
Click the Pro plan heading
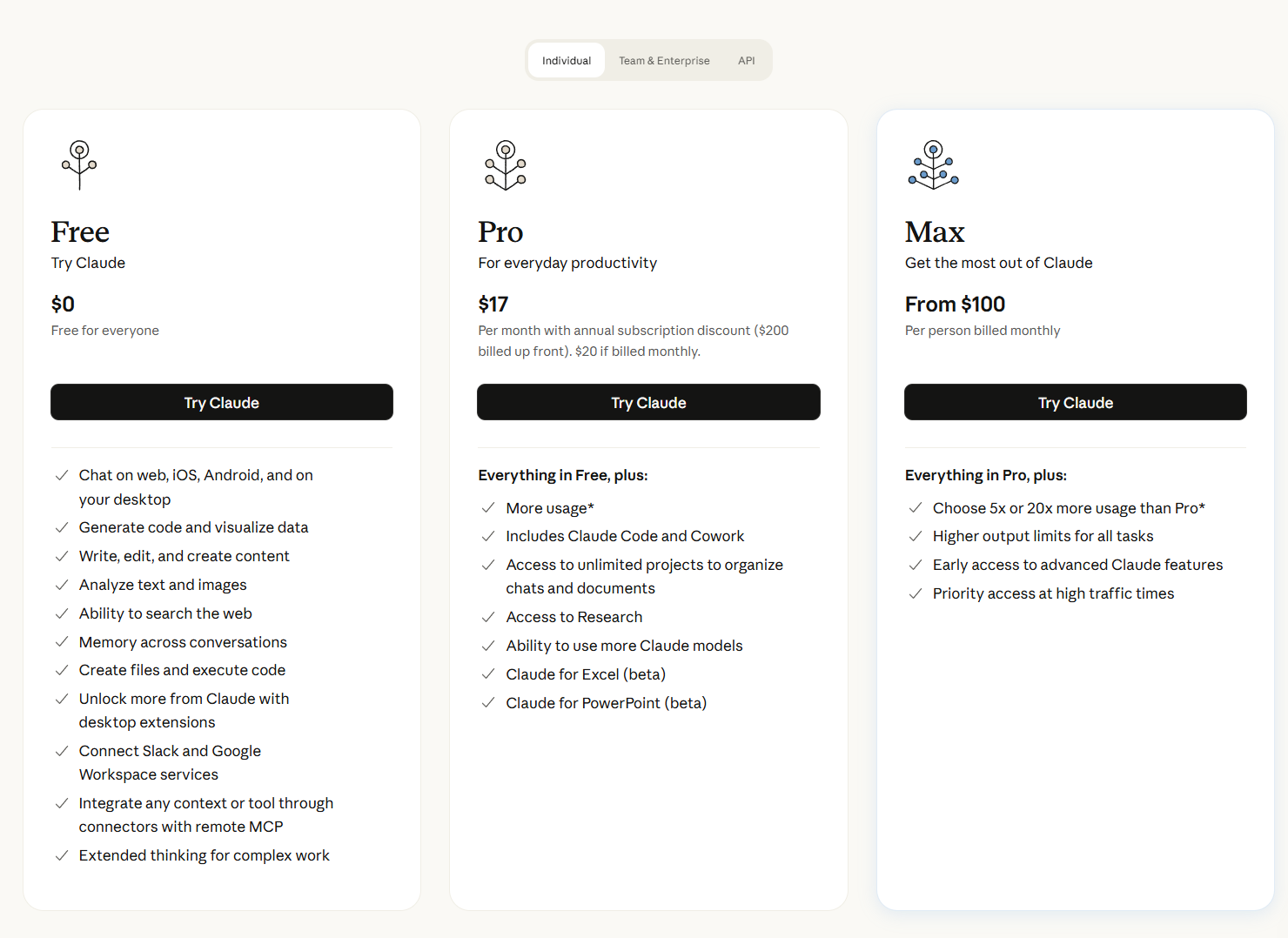point(500,232)
